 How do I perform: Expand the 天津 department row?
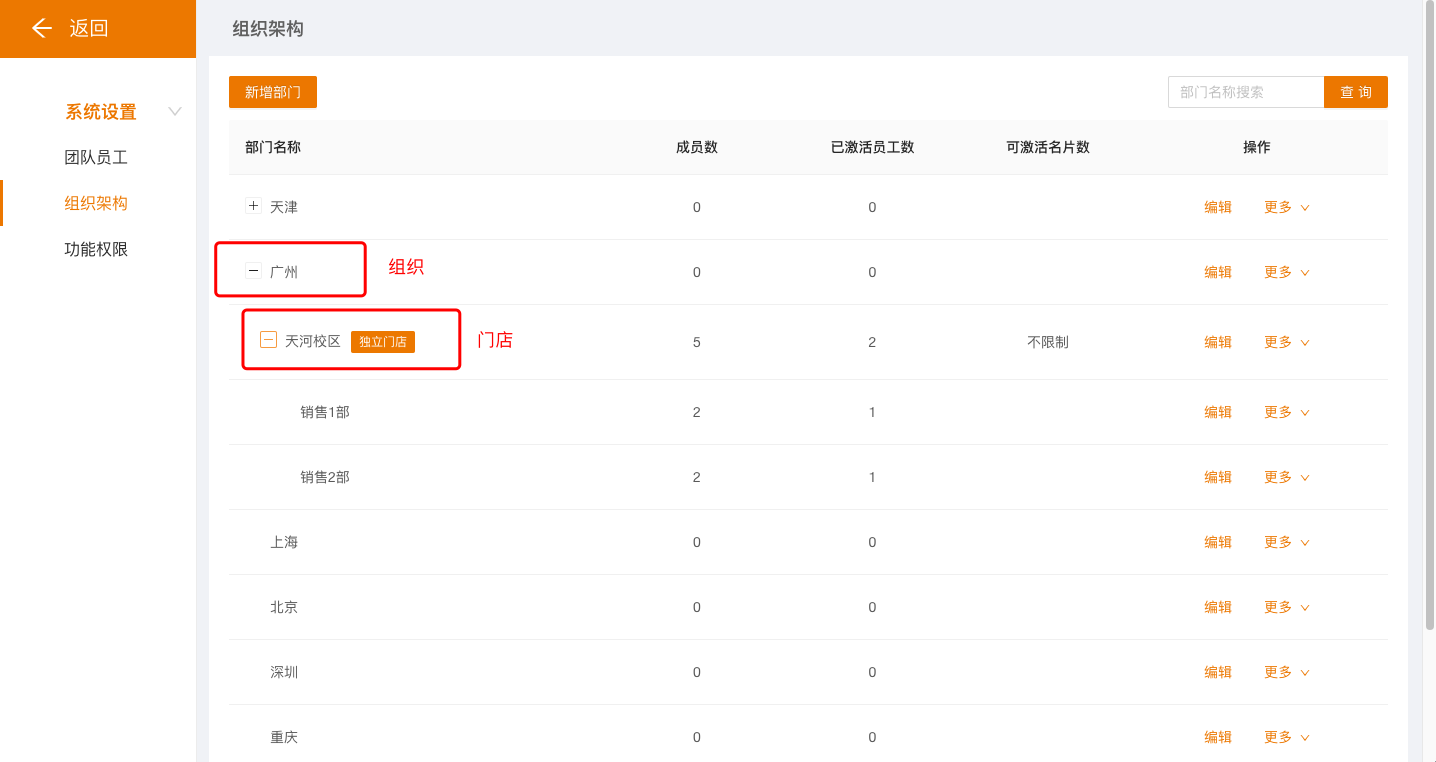[x=253, y=206]
